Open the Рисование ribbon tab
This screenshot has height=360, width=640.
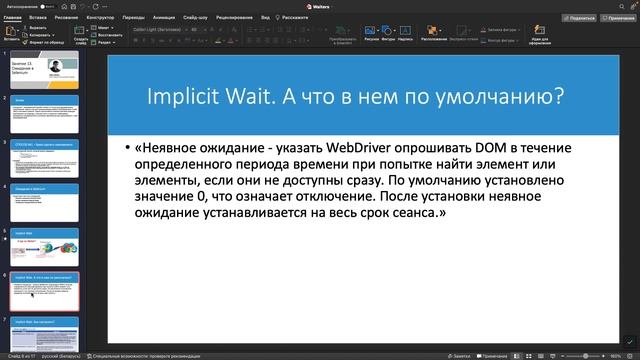tap(66, 18)
